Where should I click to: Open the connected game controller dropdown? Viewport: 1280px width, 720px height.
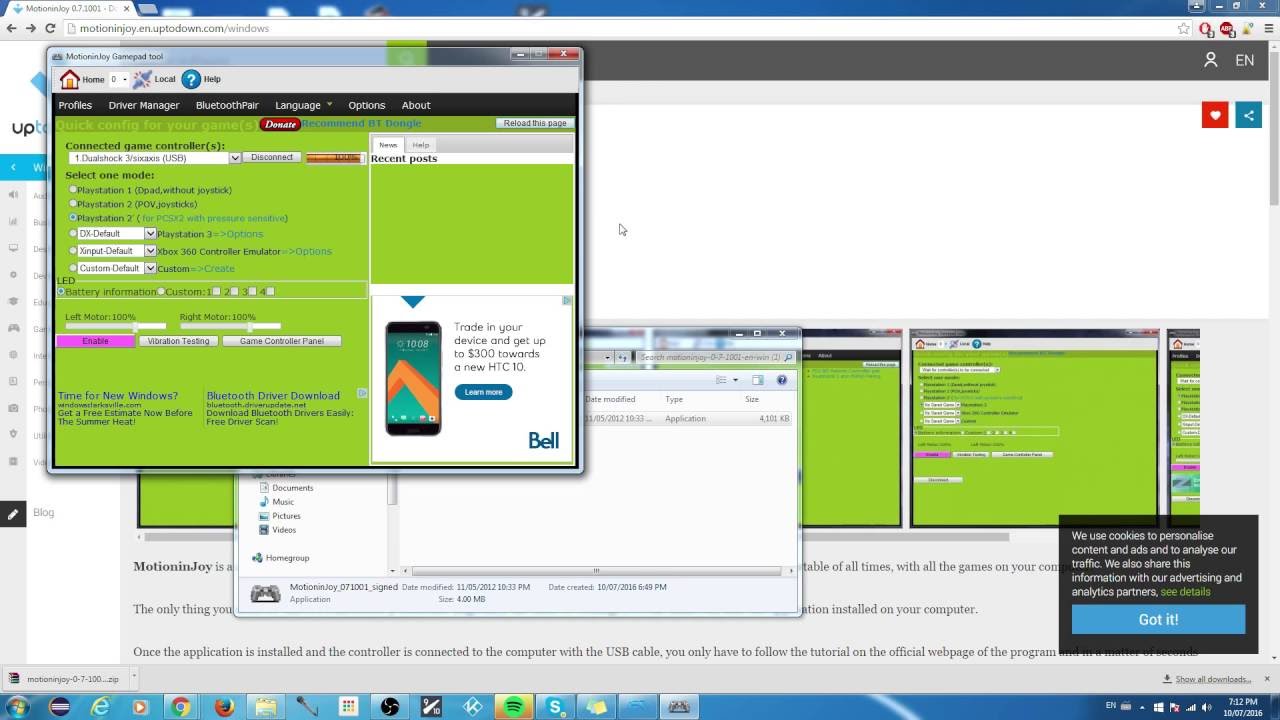[x=235, y=158]
